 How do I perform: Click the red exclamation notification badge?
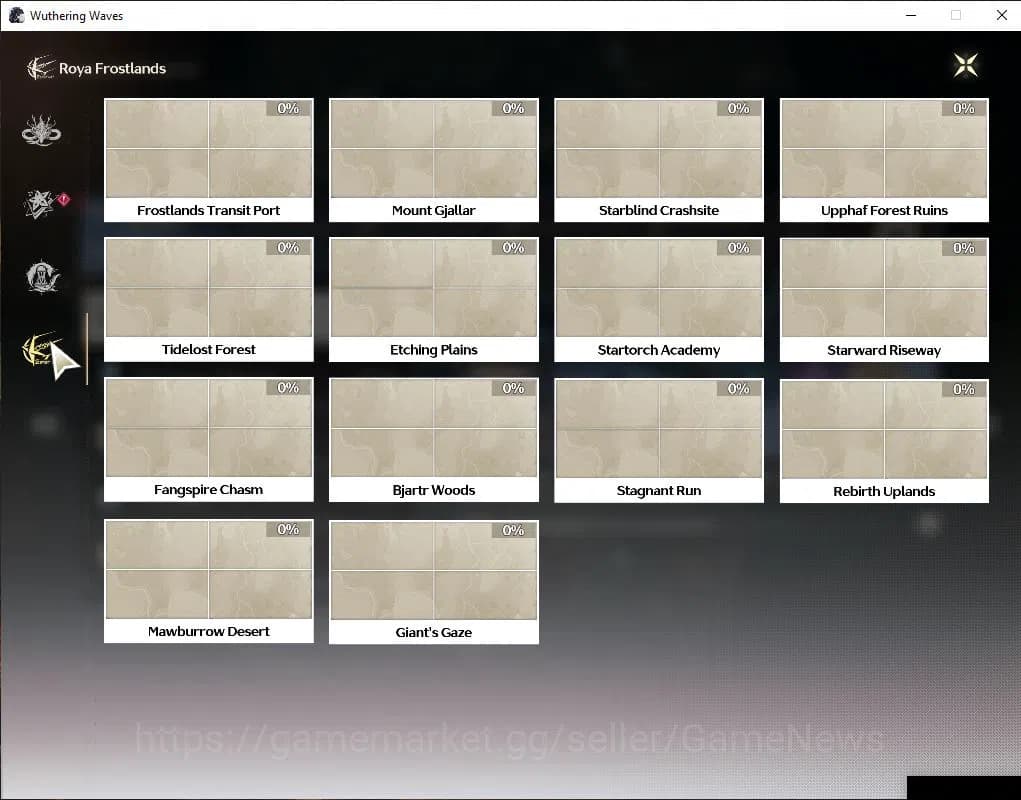(x=65, y=200)
